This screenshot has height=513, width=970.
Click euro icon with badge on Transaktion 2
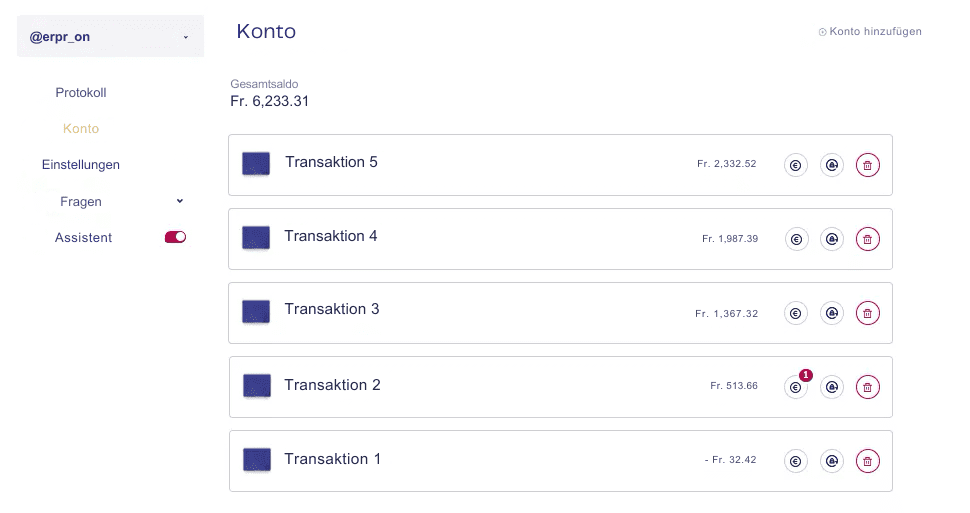(x=796, y=387)
